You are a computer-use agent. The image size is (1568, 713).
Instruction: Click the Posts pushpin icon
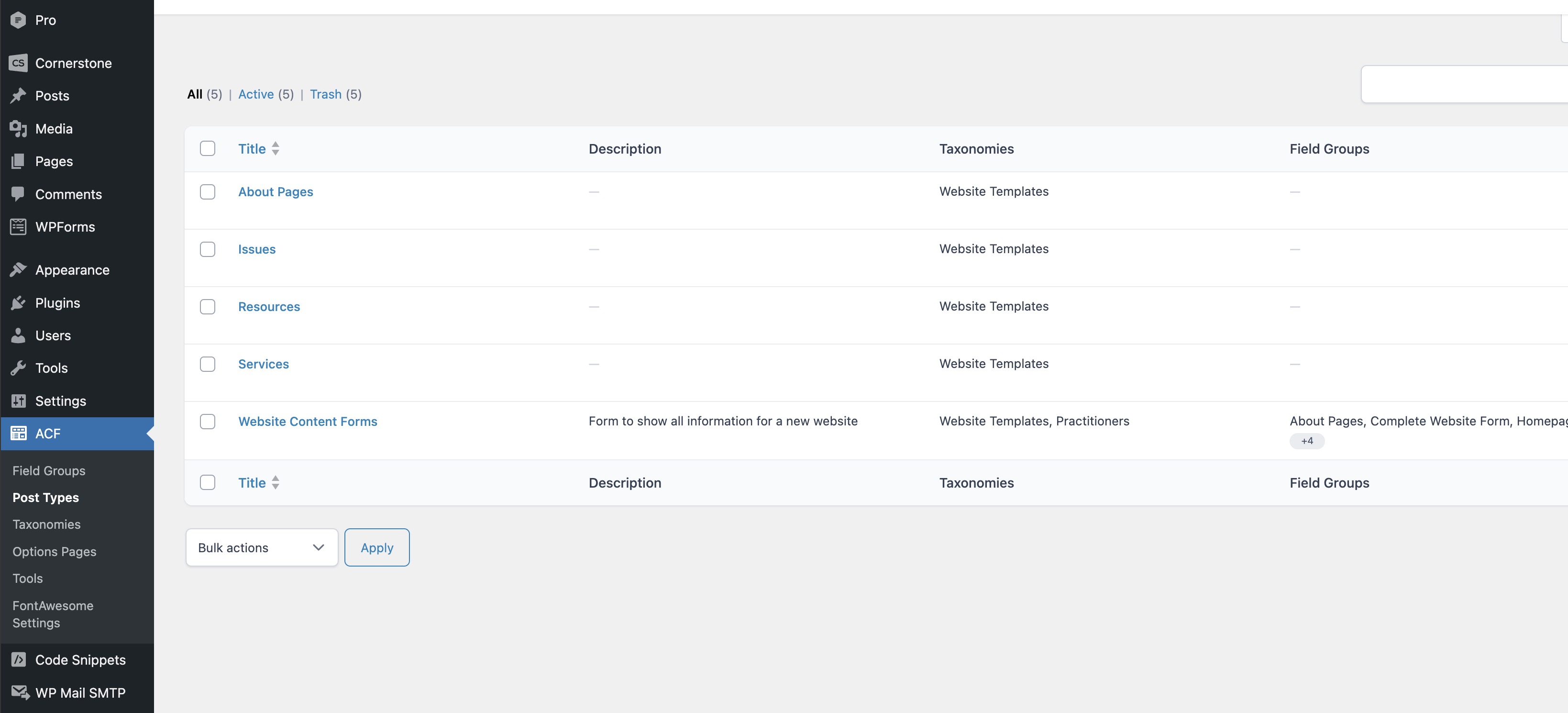click(x=18, y=96)
